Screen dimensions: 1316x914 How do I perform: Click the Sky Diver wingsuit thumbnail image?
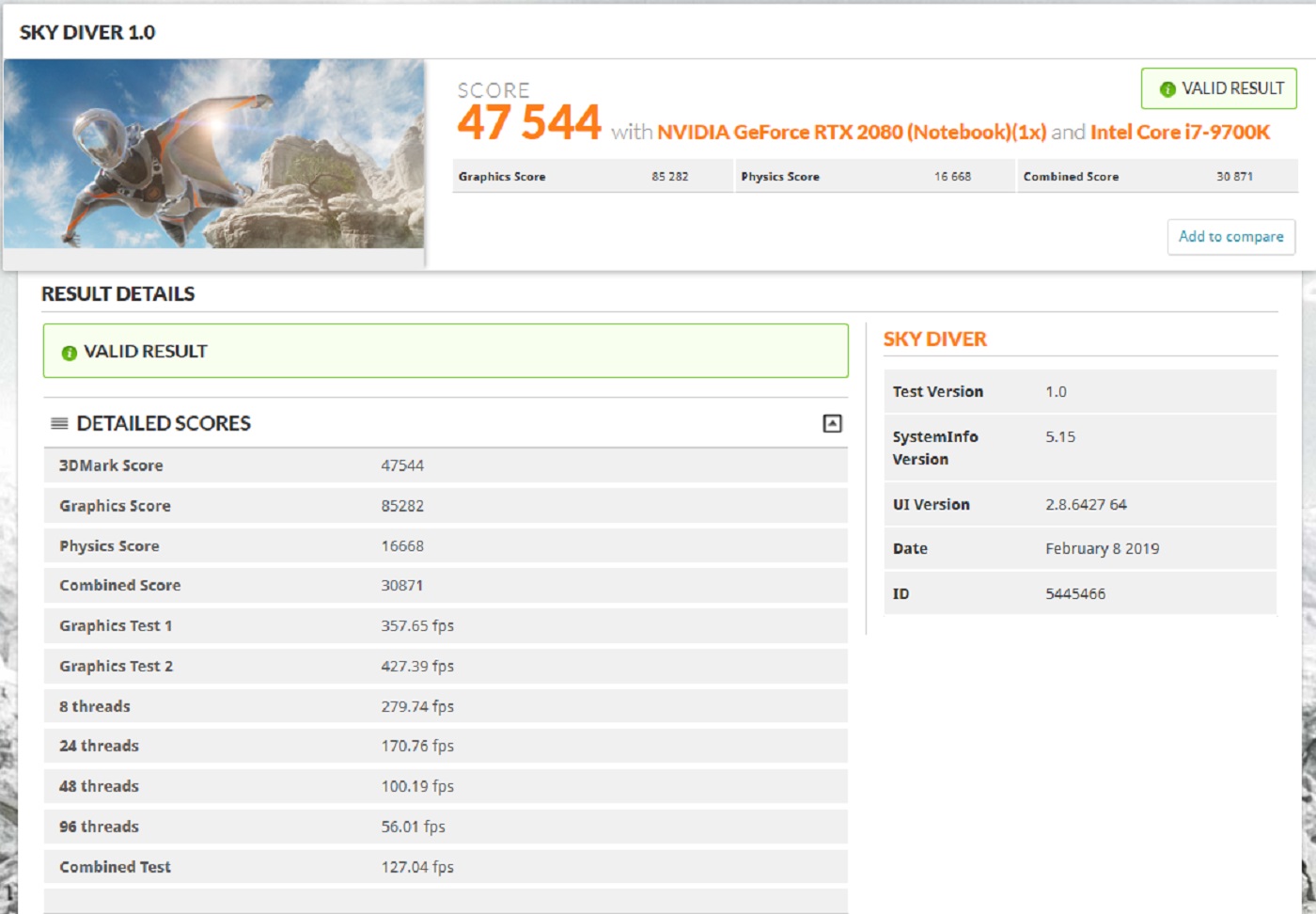point(214,154)
